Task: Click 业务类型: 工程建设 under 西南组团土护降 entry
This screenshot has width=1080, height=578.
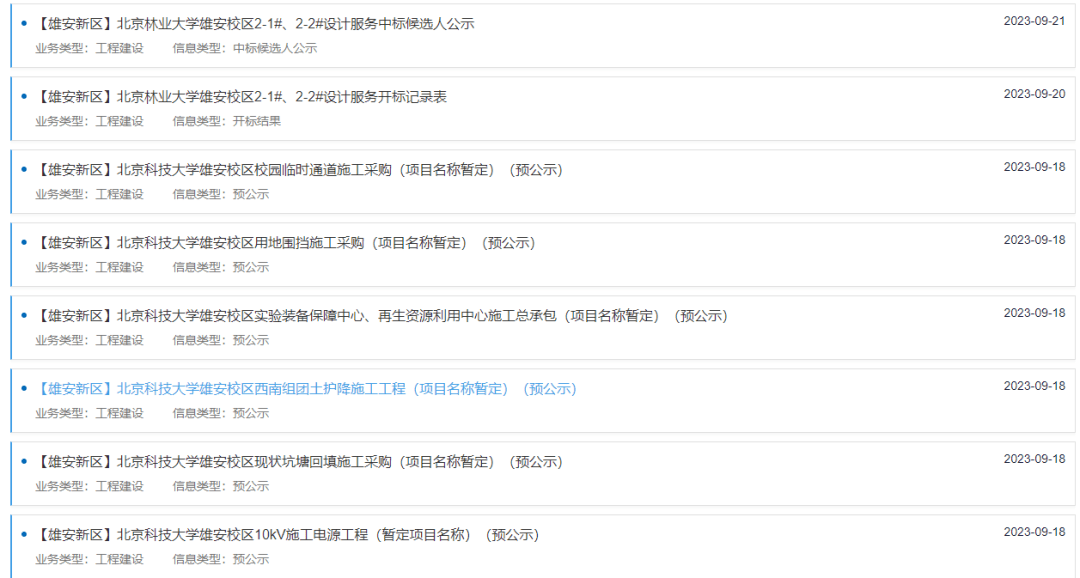Action: pos(90,413)
